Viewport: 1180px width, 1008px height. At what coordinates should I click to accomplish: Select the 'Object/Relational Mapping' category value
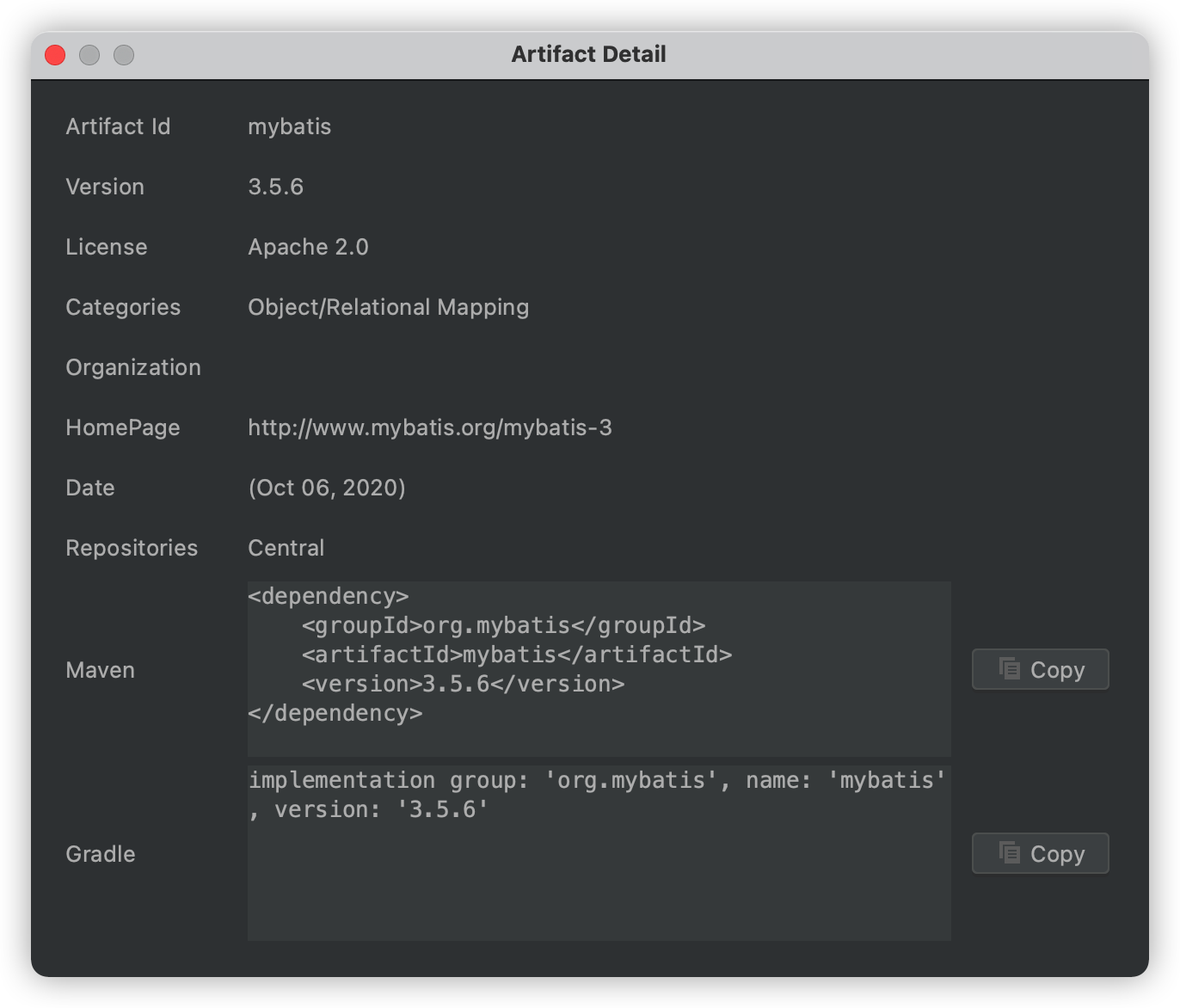pyautogui.click(x=388, y=307)
